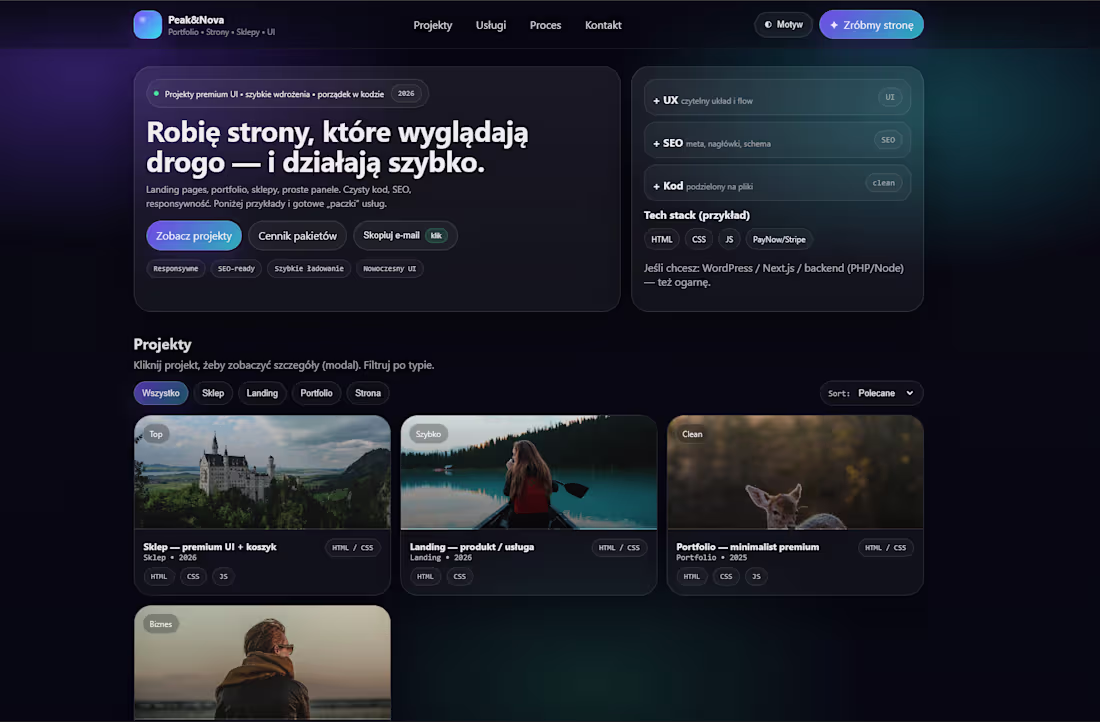Click the sparkle icon on Zróbmy stronę
Viewport: 1100px width, 722px height.
tap(833, 24)
